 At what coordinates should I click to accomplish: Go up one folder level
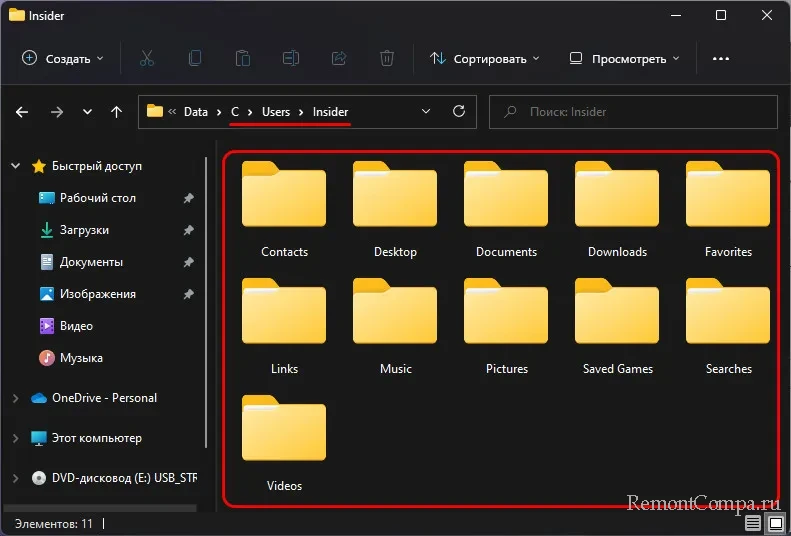(117, 112)
